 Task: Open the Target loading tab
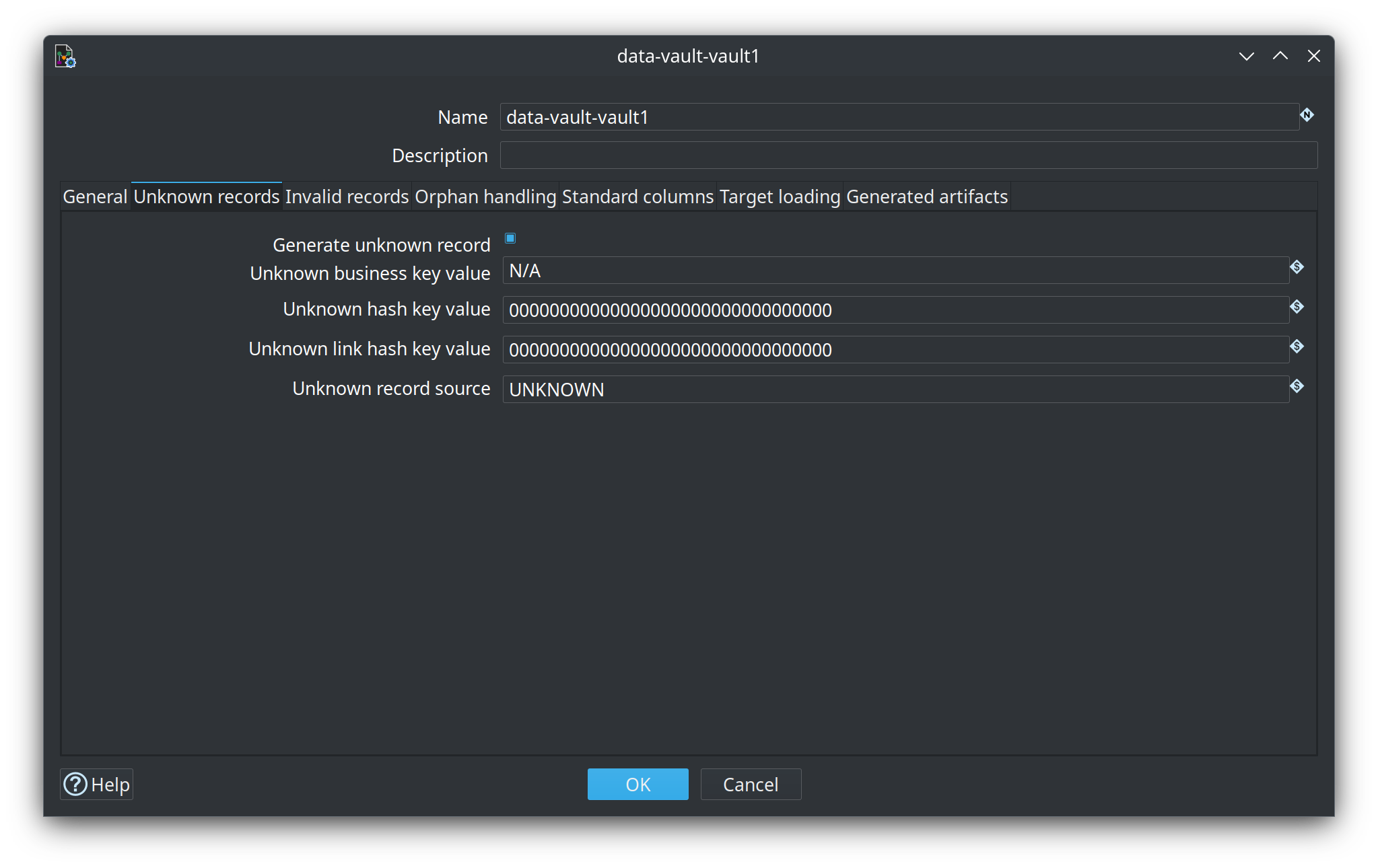tap(780, 196)
